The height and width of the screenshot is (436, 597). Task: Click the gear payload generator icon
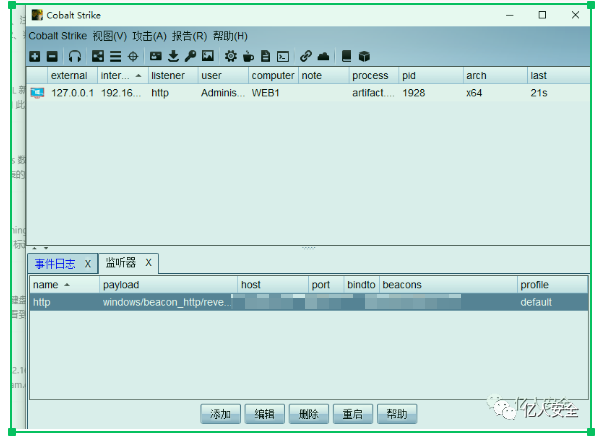click(x=230, y=56)
